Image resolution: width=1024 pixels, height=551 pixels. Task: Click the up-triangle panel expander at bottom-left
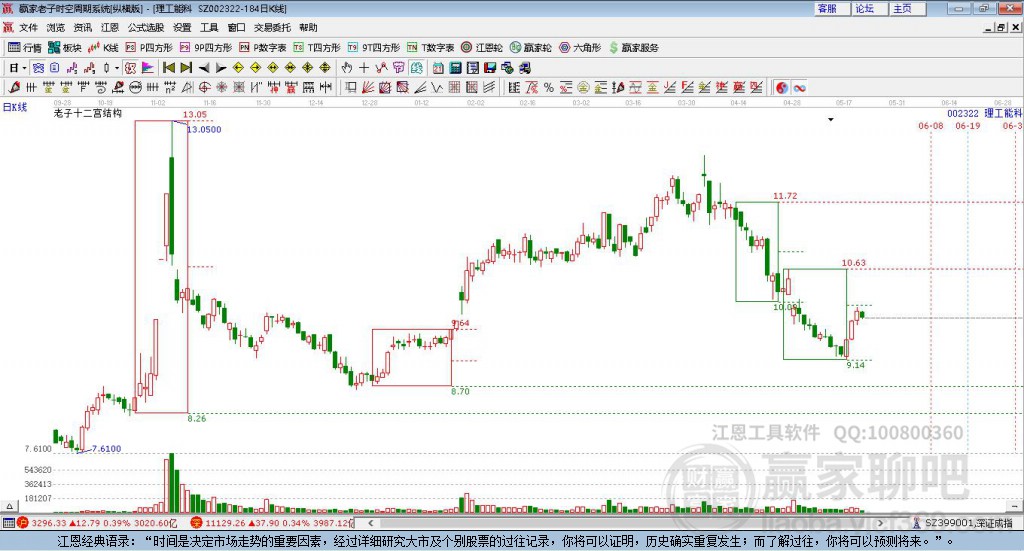tap(9, 506)
